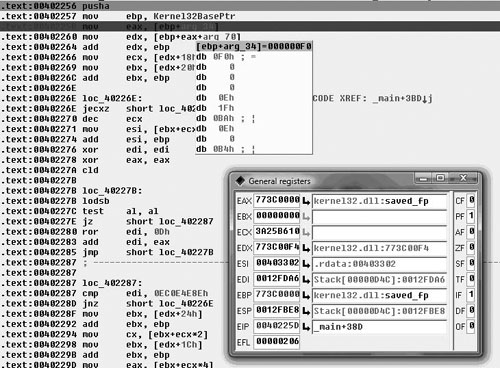Select the EBP register value field
500x368 pixels.
point(277,295)
